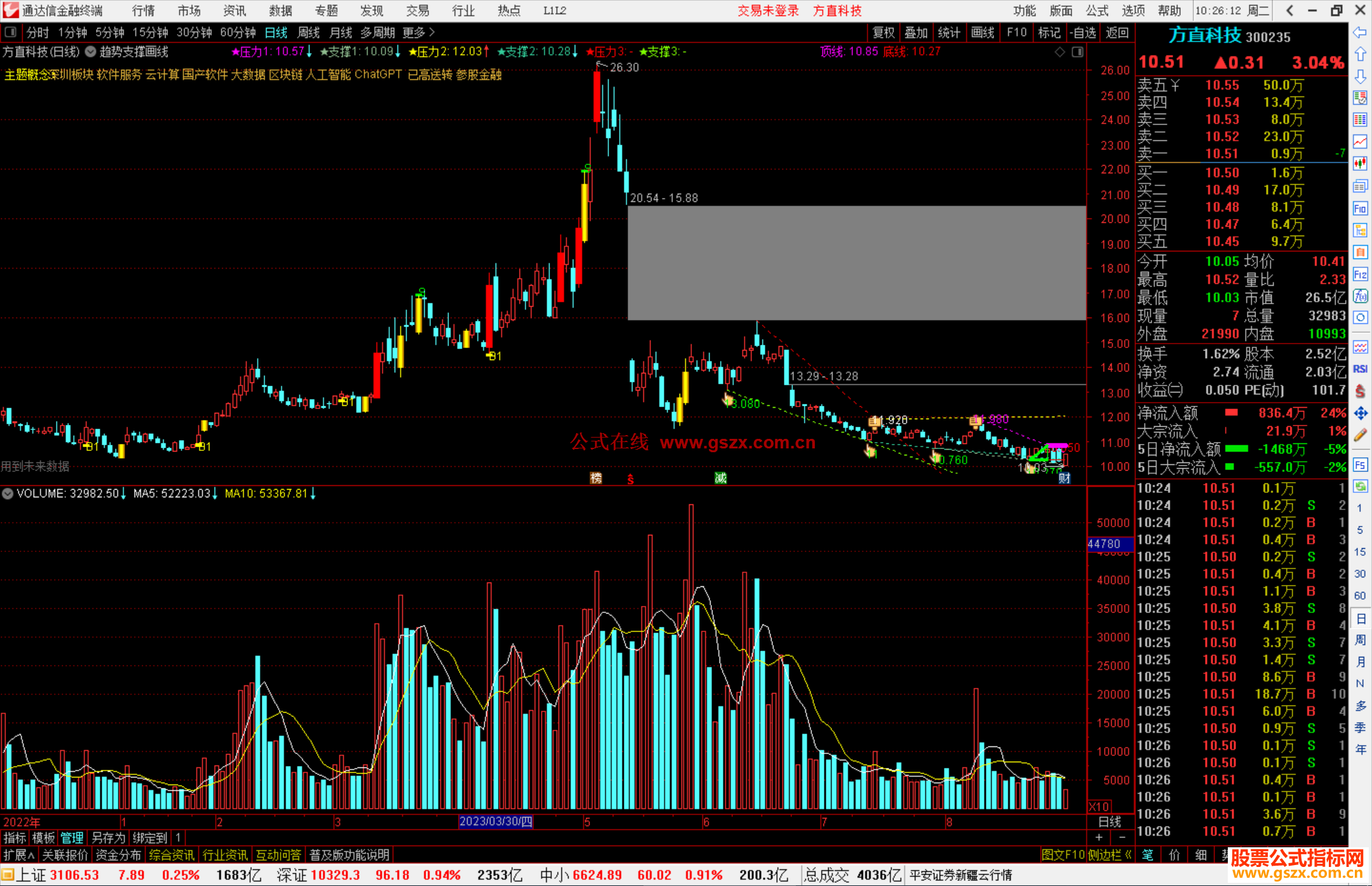Screen dimensions: 1372x886
Task: Select the pencil drawing tool icon
Action: click(x=1360, y=436)
